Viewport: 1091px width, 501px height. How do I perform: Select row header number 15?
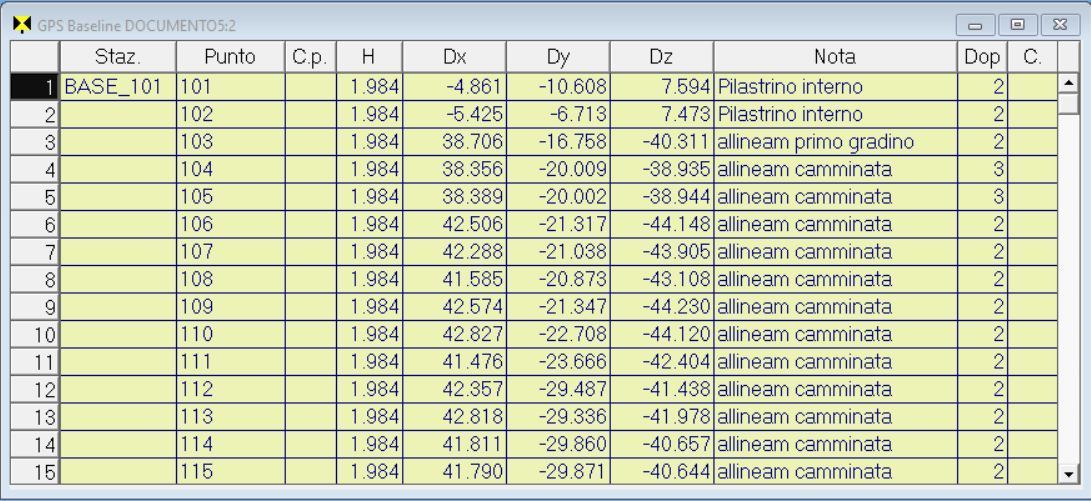pyautogui.click(x=35, y=472)
